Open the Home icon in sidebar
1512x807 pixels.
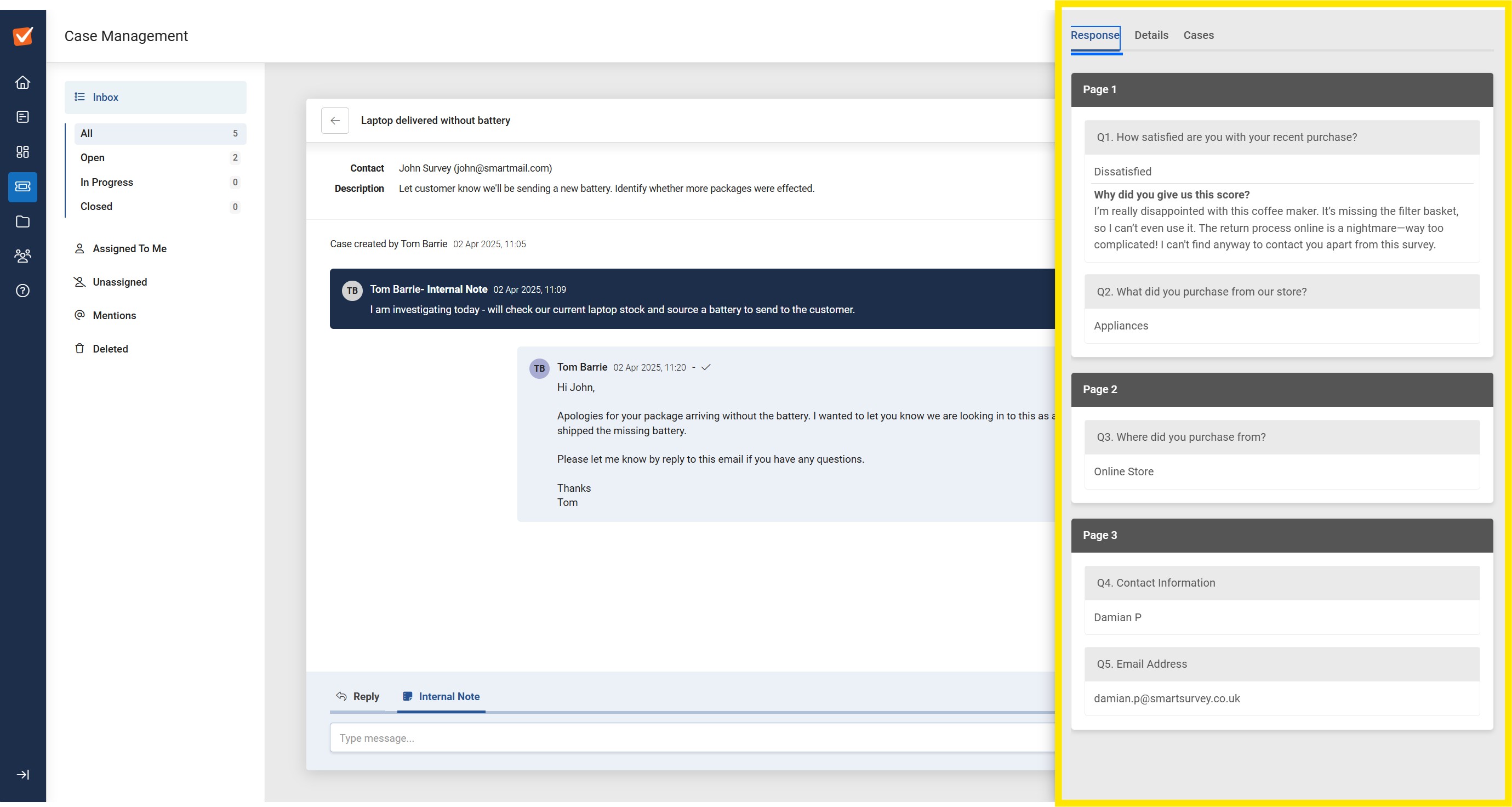(23, 82)
